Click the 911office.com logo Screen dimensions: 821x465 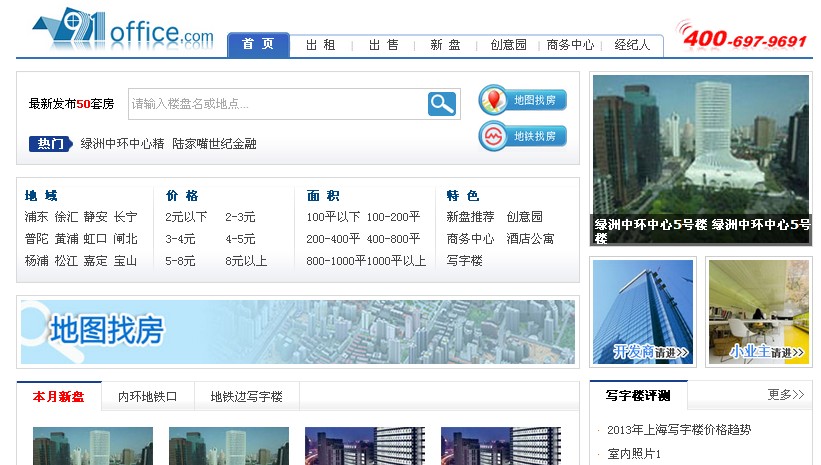[122, 31]
